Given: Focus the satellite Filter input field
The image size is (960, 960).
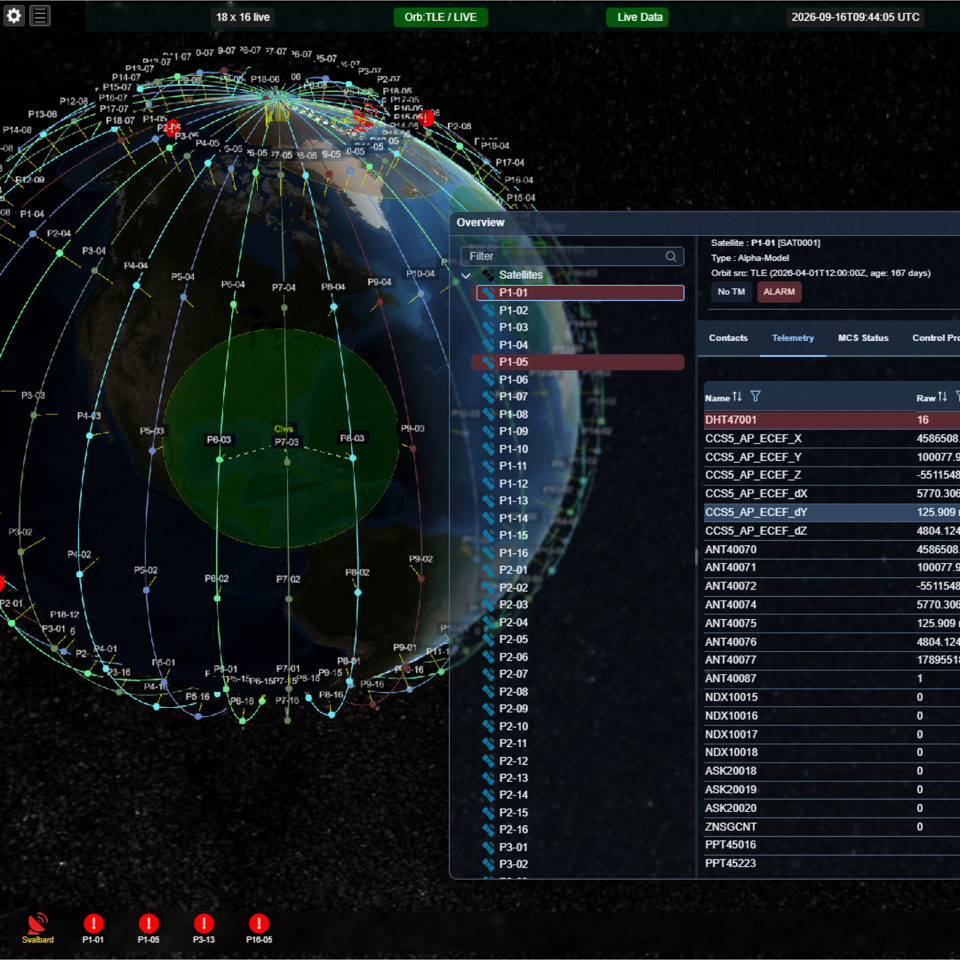Looking at the screenshot, I should [x=572, y=256].
